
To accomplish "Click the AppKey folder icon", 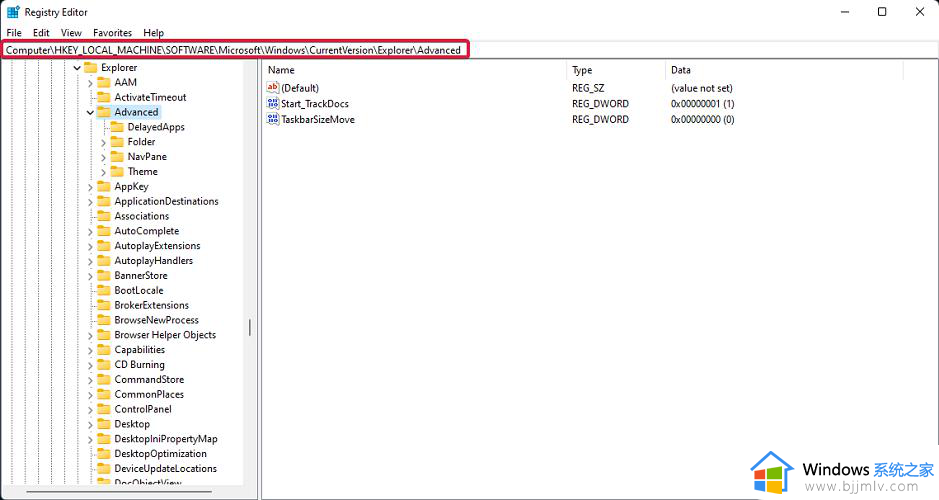I will [x=104, y=186].
